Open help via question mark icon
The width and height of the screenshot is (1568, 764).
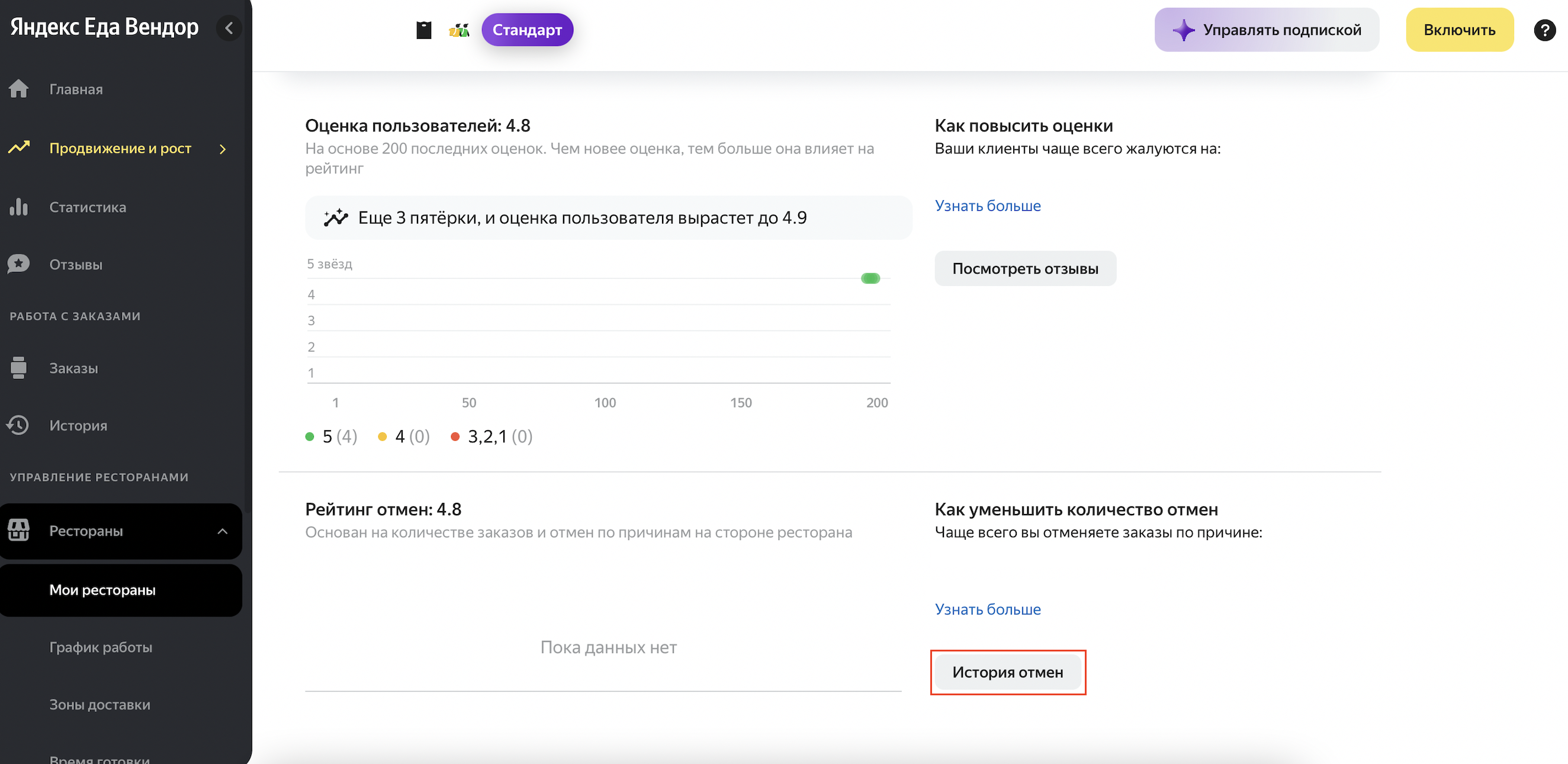[1544, 30]
